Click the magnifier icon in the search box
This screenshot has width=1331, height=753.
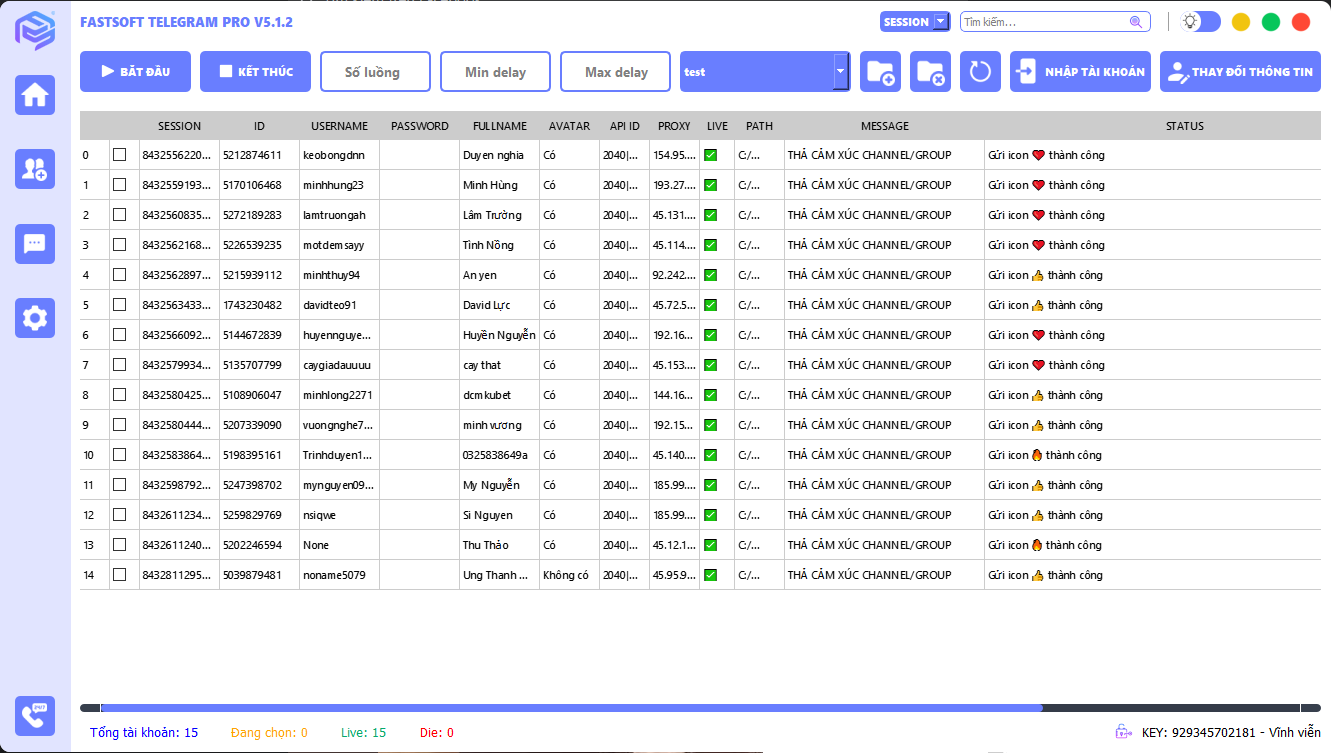pyautogui.click(x=1135, y=20)
